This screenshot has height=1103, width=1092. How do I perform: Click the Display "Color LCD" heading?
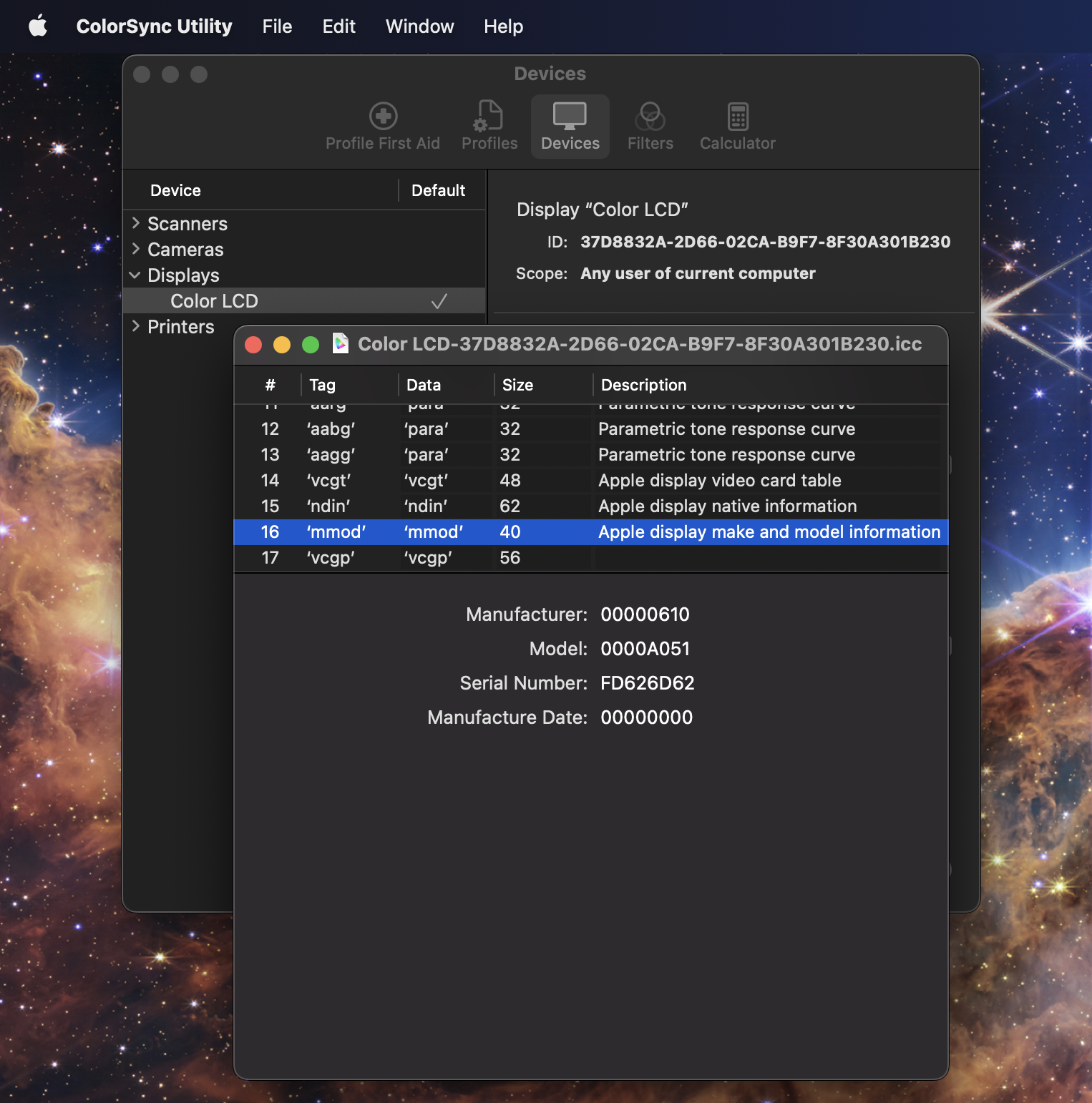point(602,210)
